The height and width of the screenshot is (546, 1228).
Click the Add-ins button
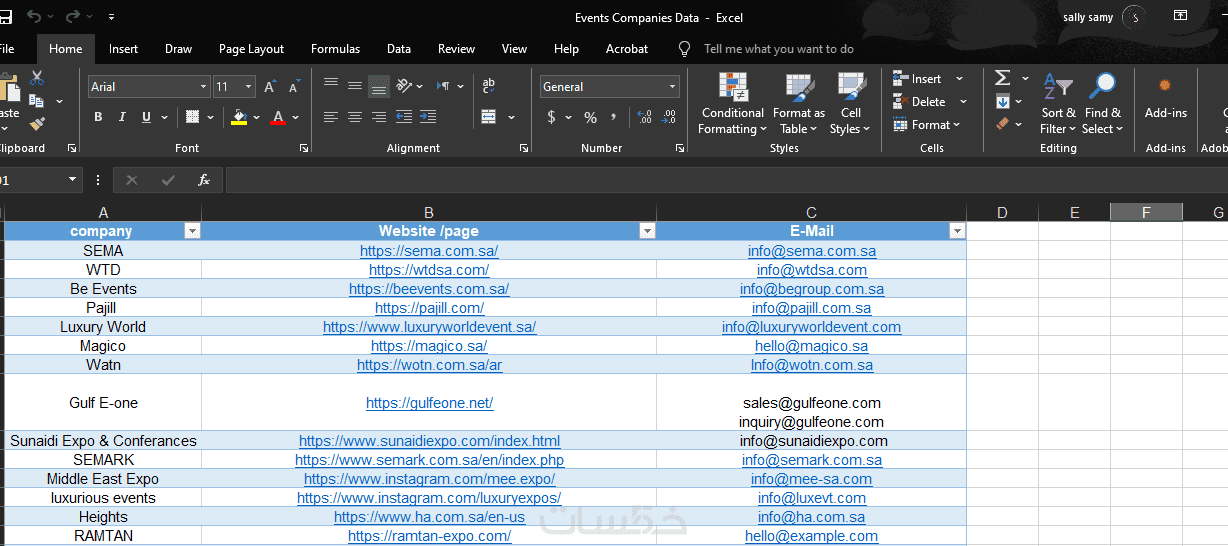(x=1165, y=98)
